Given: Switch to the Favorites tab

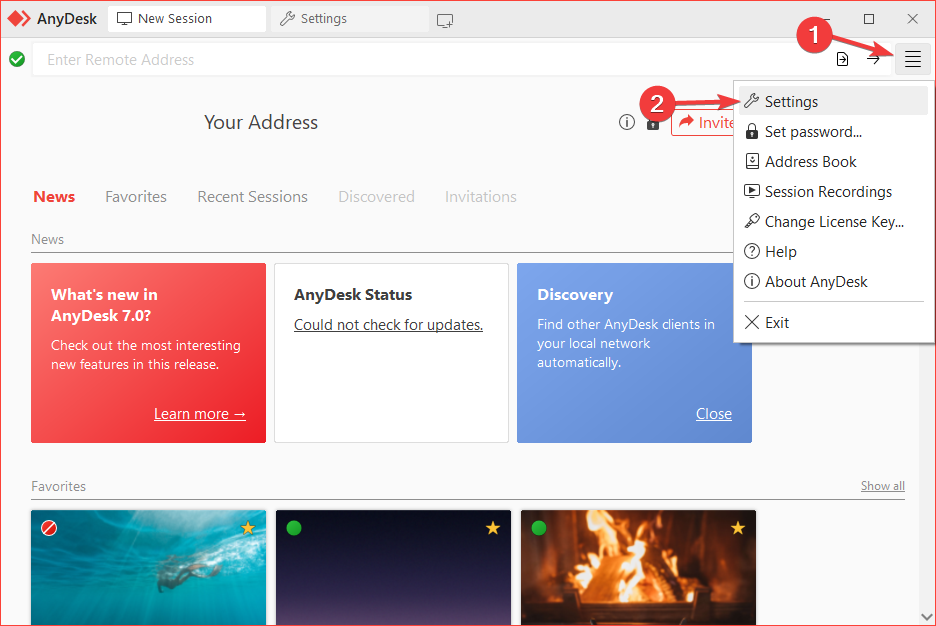Looking at the screenshot, I should 136,197.
